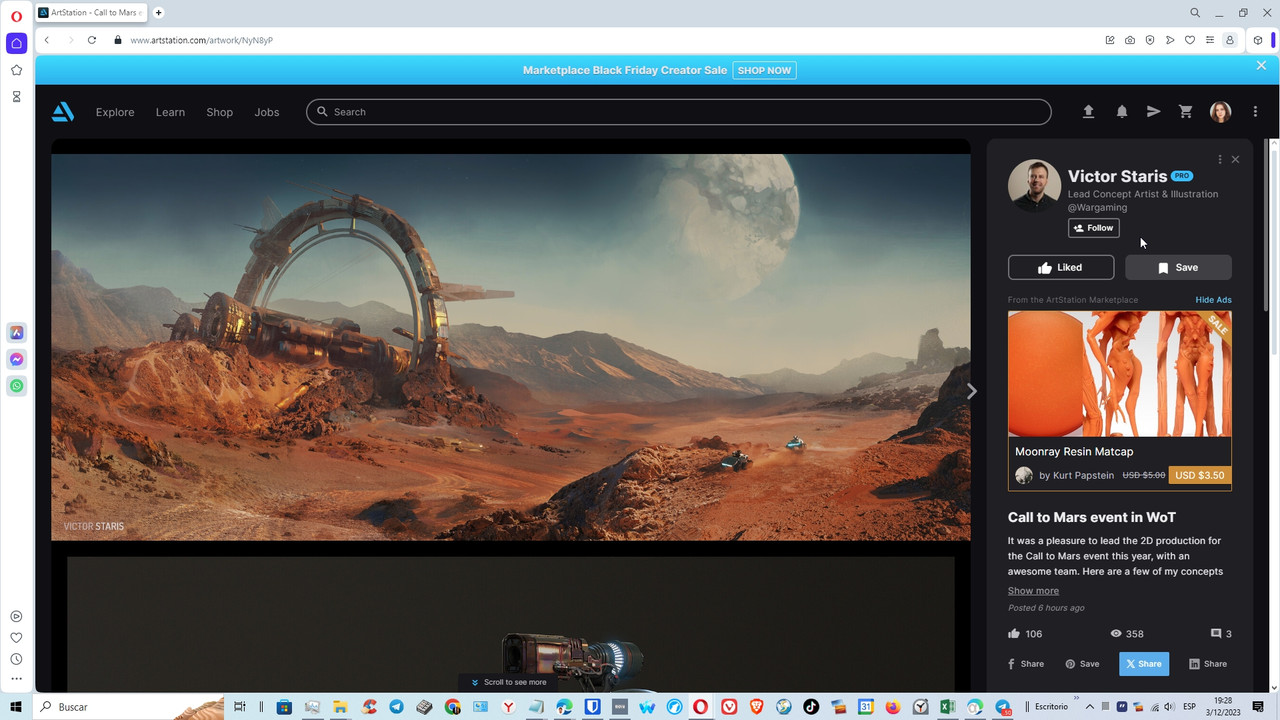This screenshot has height=720, width=1280.
Task: Dismiss the Black Friday sale banner
Action: tap(1261, 65)
